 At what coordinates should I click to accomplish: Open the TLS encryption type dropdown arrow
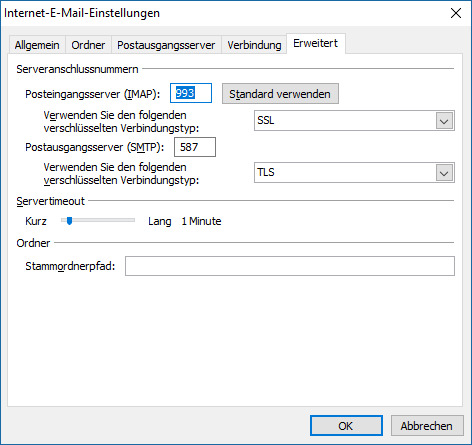[444, 173]
